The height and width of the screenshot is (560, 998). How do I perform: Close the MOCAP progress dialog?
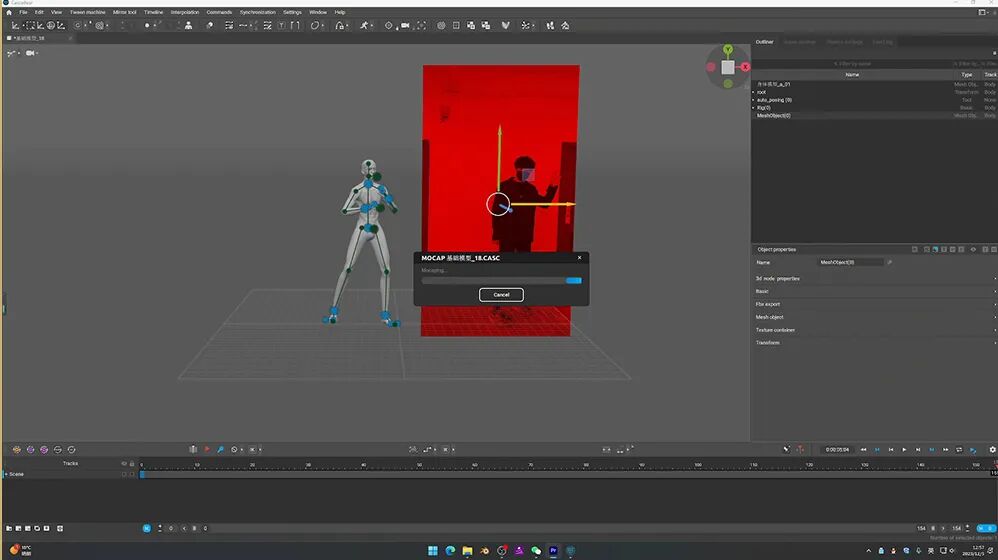[579, 258]
